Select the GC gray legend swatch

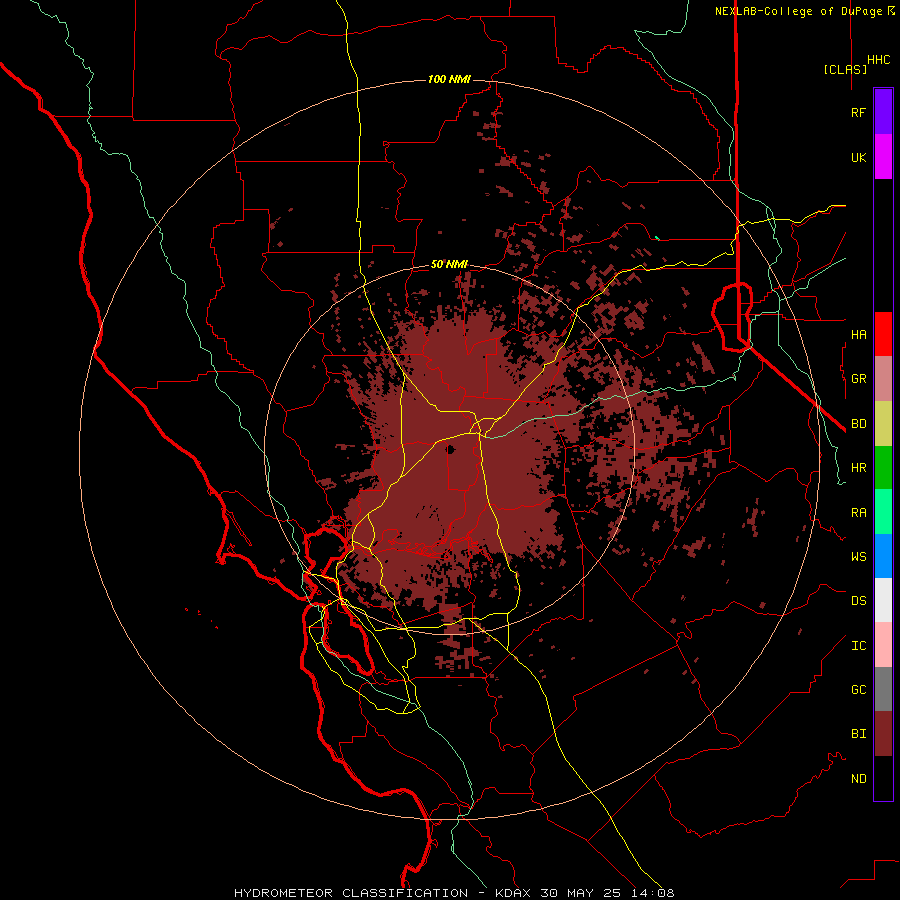(883, 689)
